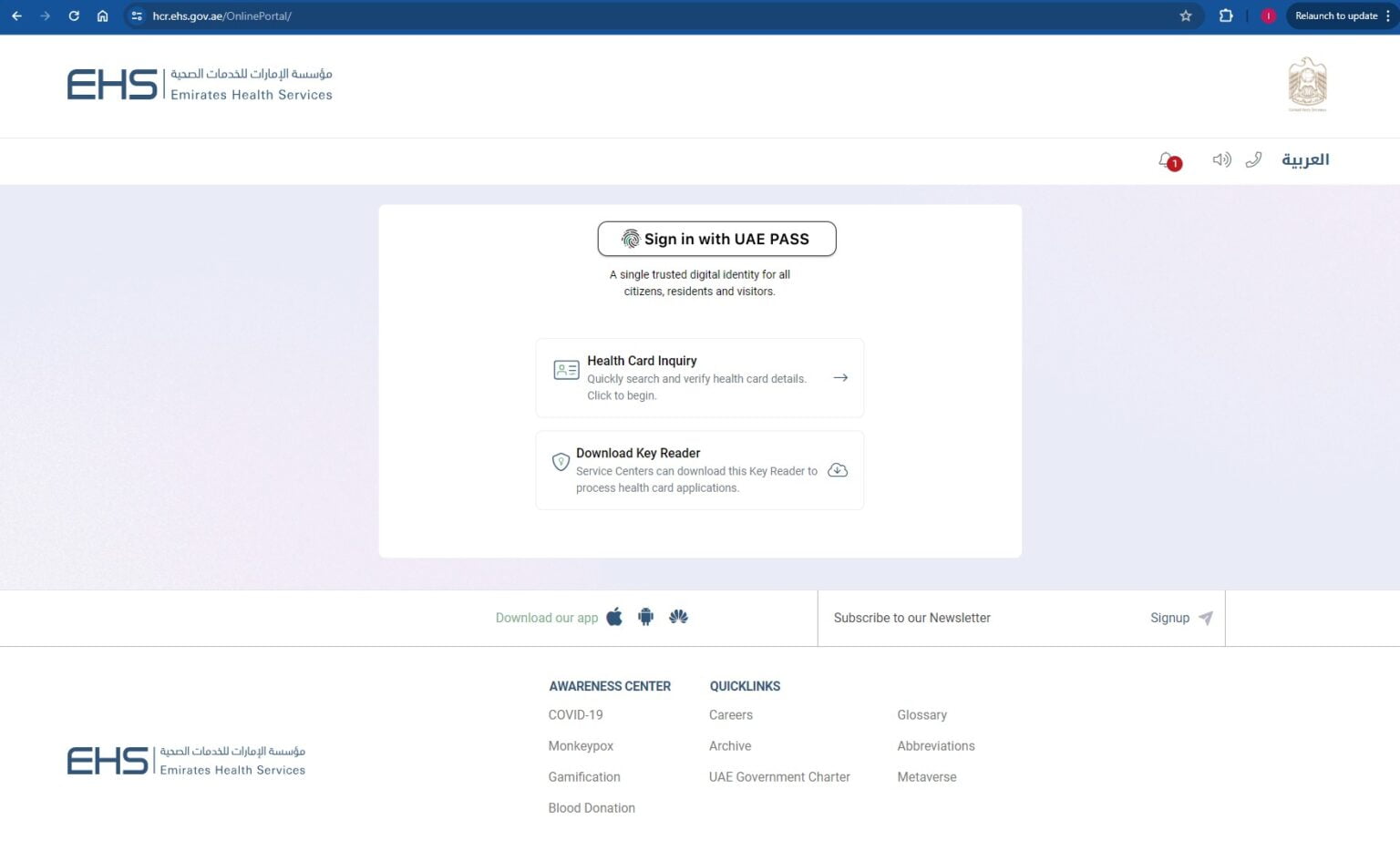1400x861 pixels.
Task: Click the Health Card Inquiry arrow icon
Action: (x=839, y=377)
